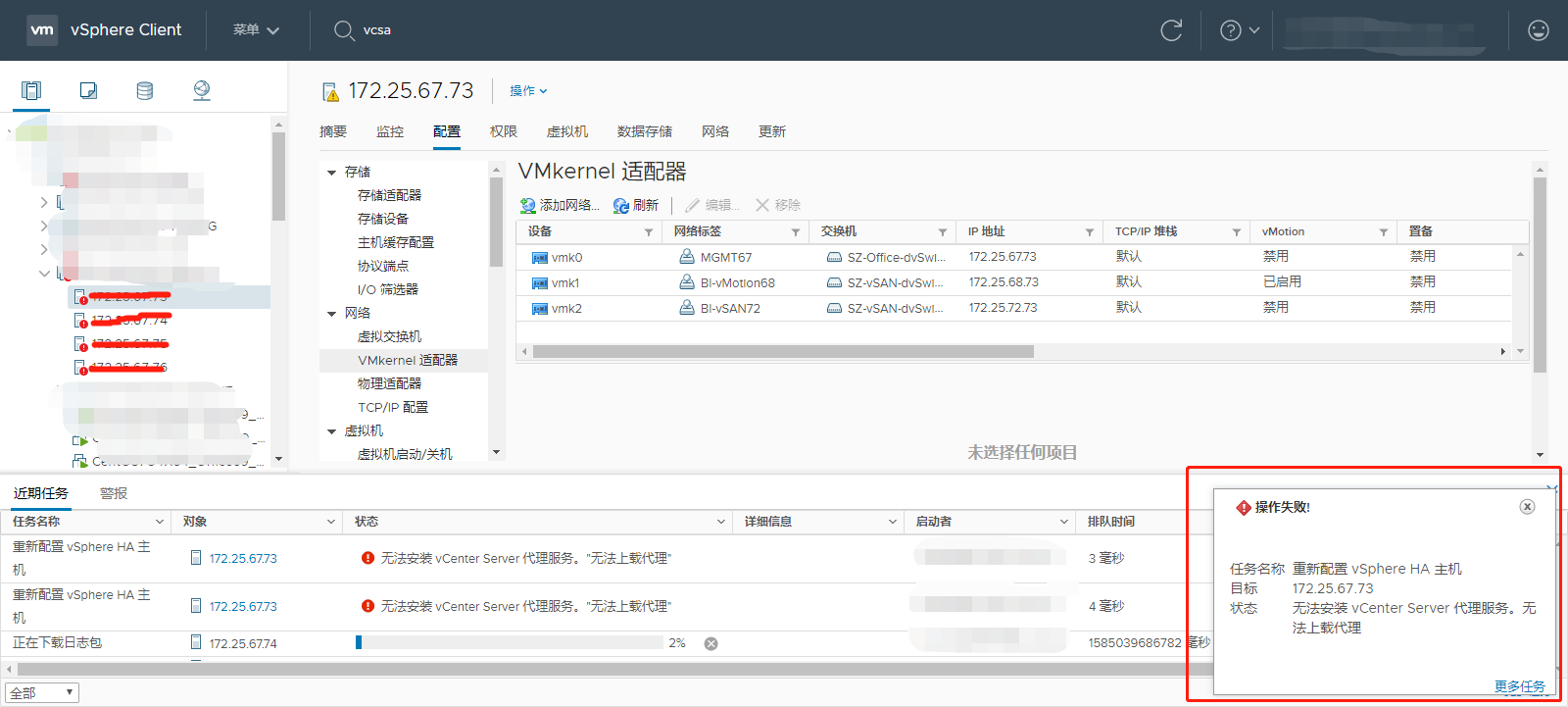
Task: Switch to 更新 tab
Action: pos(772,131)
